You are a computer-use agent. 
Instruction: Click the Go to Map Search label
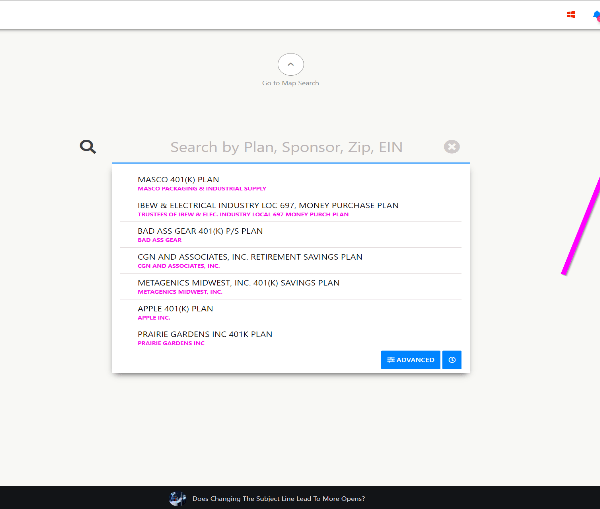[290, 83]
